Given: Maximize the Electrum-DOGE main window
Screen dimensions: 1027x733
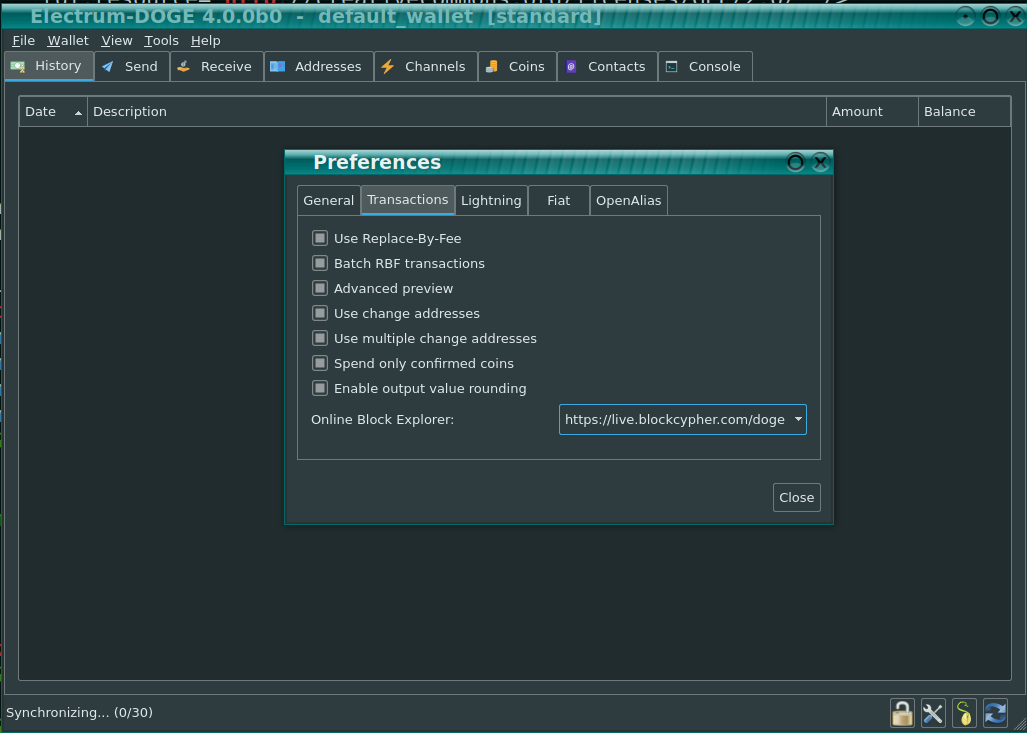Looking at the screenshot, I should click(x=990, y=16).
